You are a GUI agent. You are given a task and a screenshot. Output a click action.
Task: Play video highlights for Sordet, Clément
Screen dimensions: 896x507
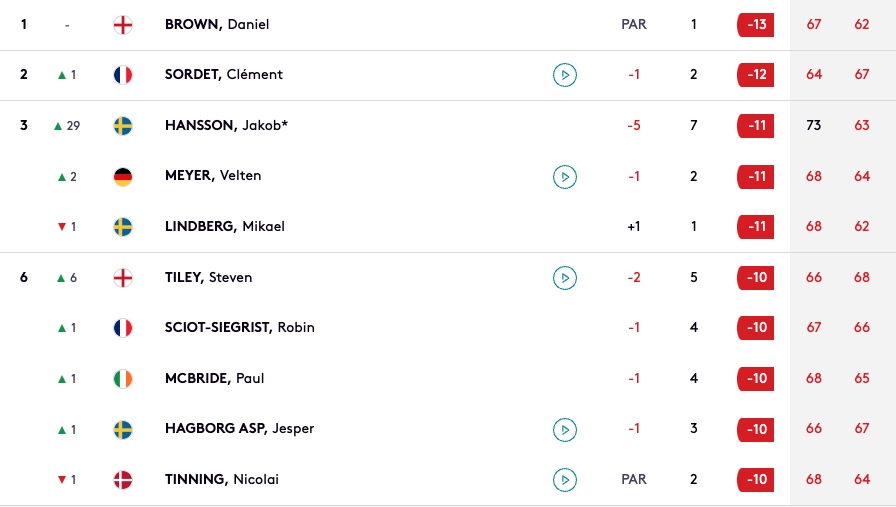pyautogui.click(x=565, y=75)
